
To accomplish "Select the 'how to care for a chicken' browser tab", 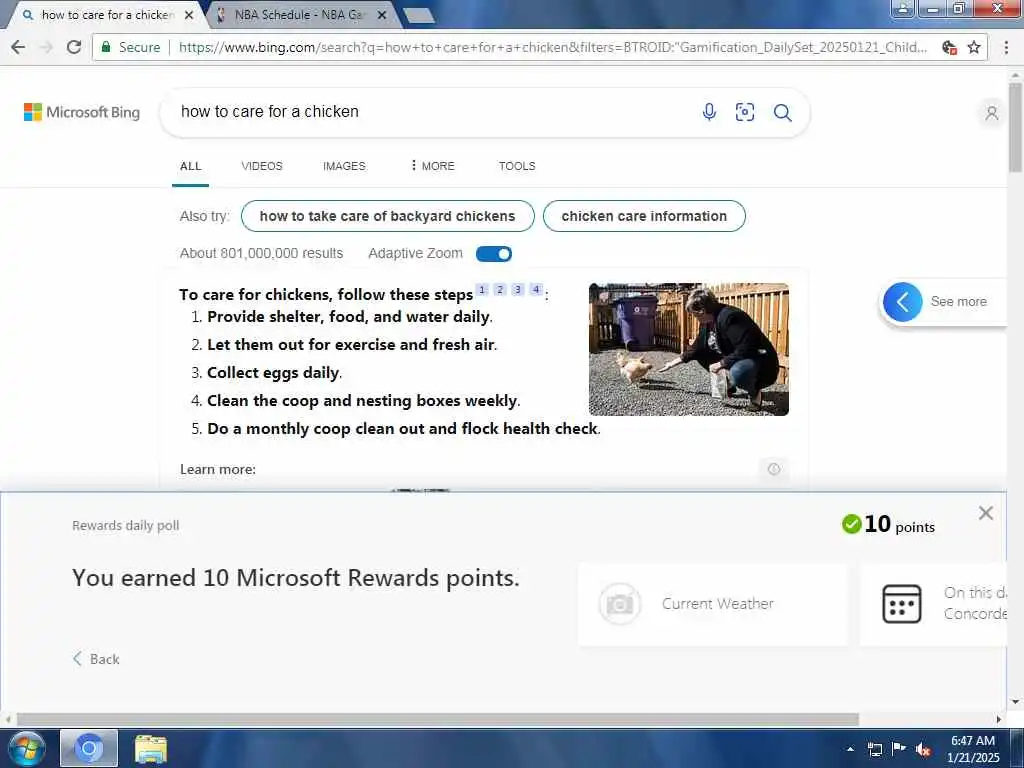I will click(x=106, y=14).
